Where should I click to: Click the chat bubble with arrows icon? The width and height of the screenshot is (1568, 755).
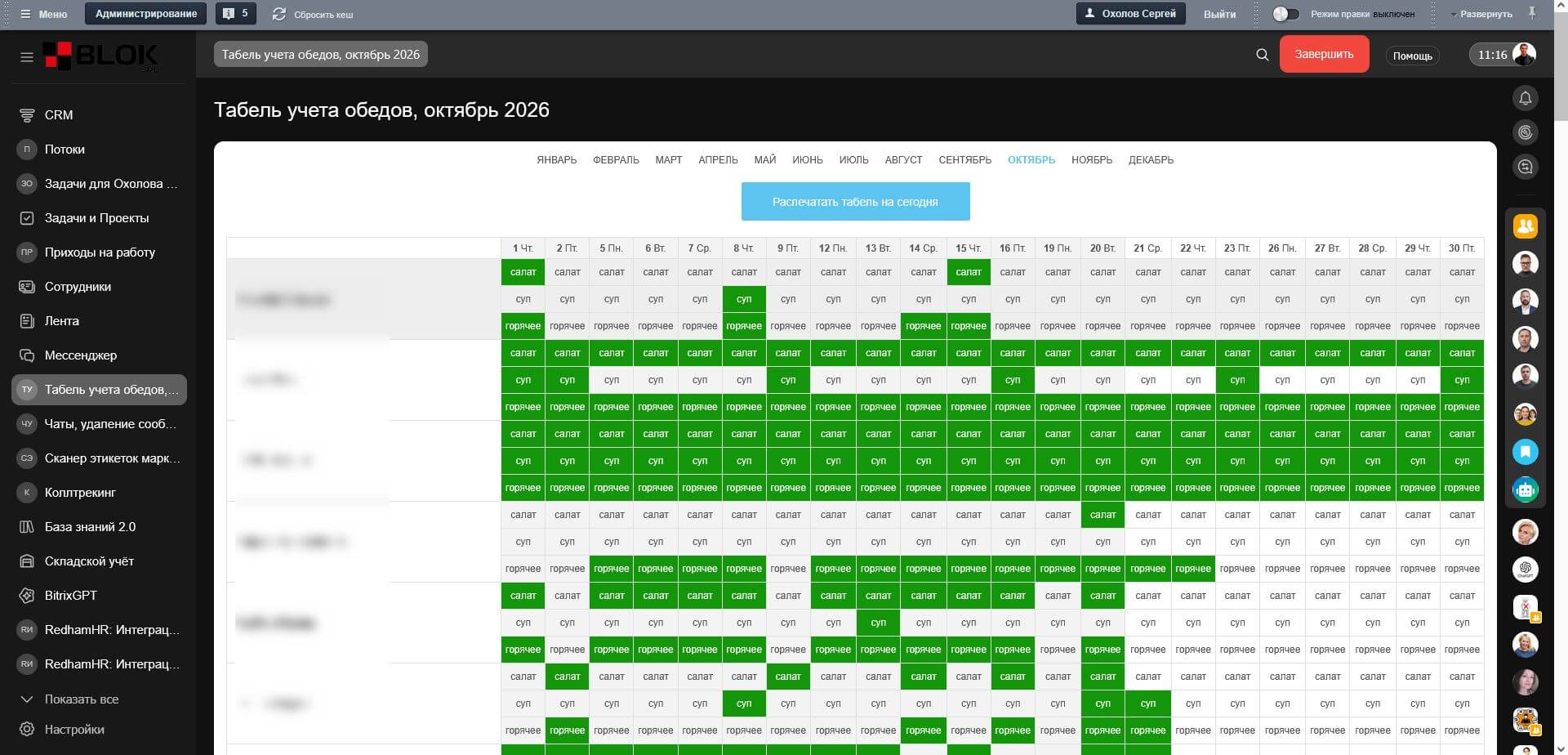(1525, 167)
